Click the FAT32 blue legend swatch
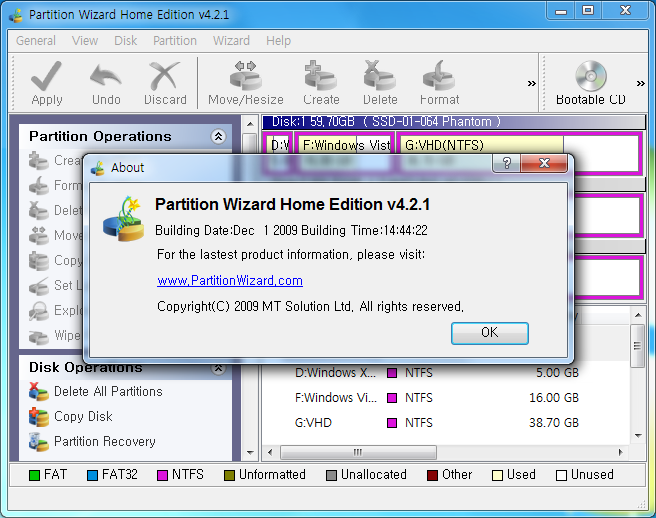 coord(92,475)
